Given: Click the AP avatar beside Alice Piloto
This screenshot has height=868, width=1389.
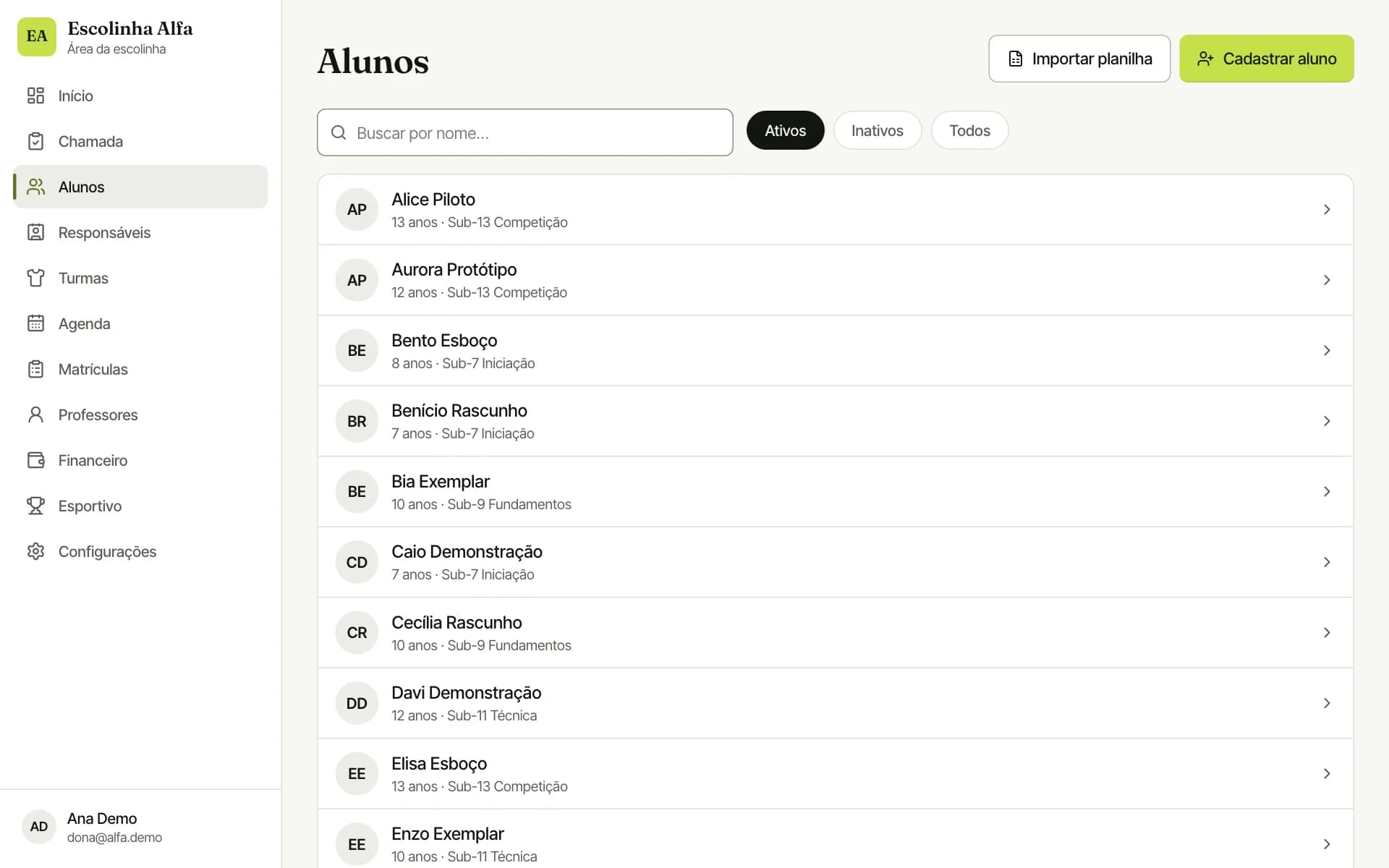Looking at the screenshot, I should [x=357, y=210].
